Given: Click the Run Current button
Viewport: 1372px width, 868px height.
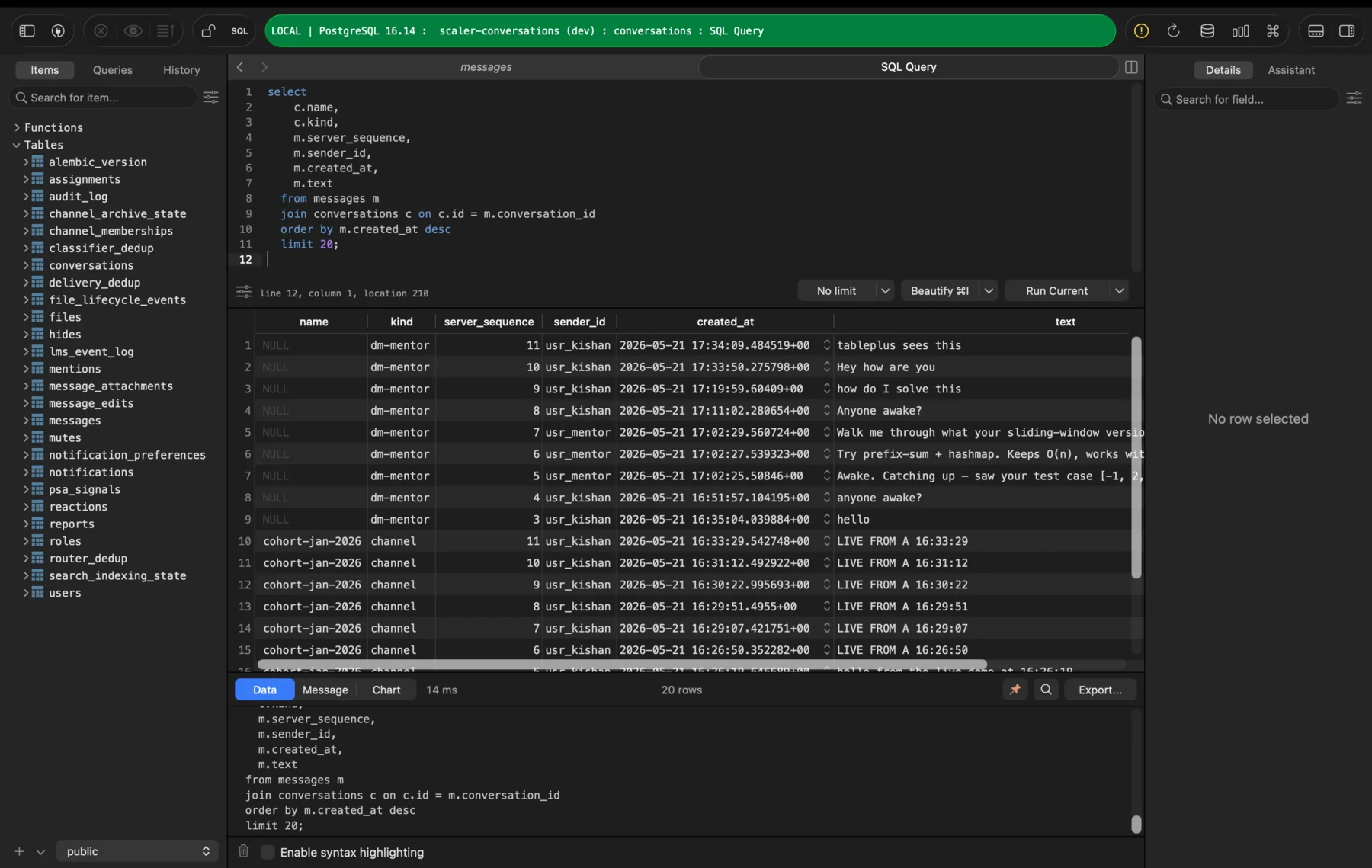Looking at the screenshot, I should (x=1057, y=291).
